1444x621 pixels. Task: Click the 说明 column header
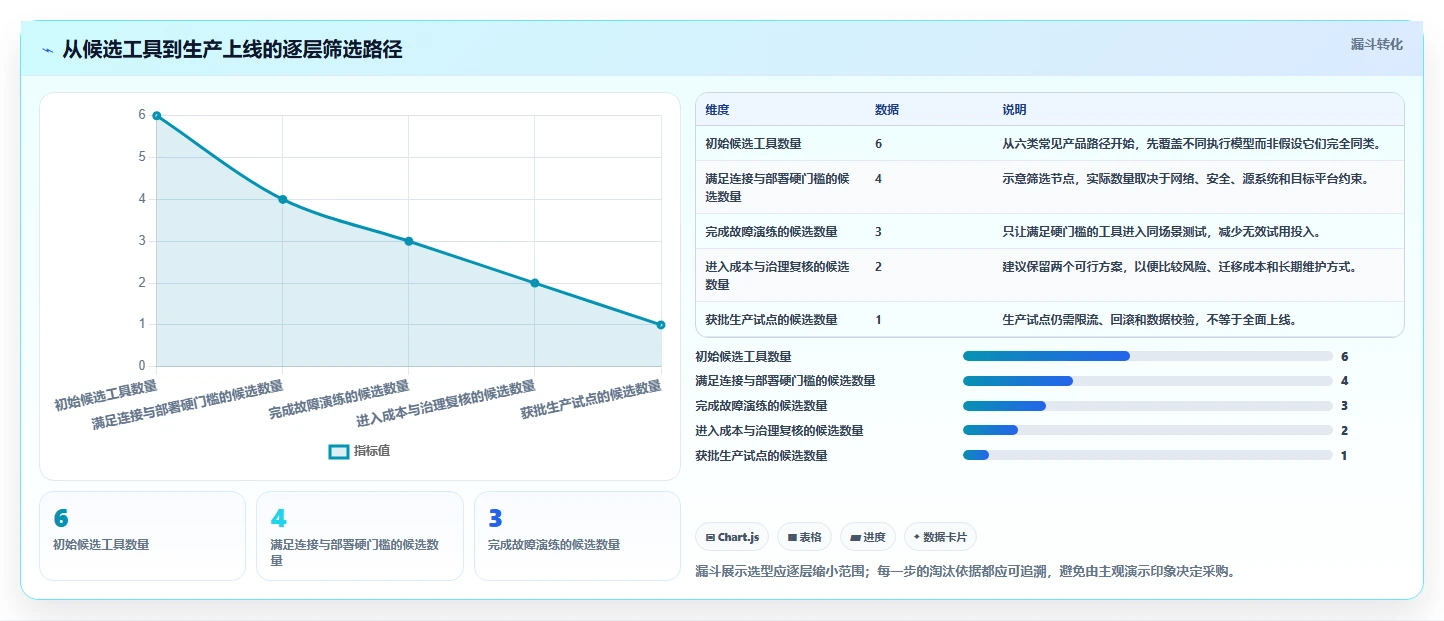[x=1015, y=110]
